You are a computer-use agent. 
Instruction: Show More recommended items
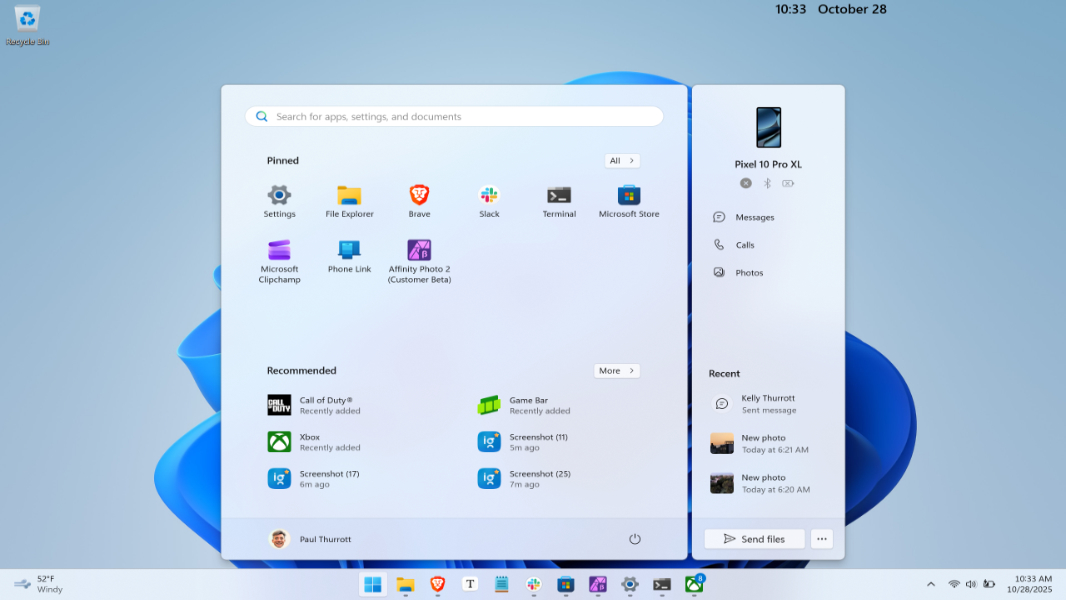coord(616,371)
